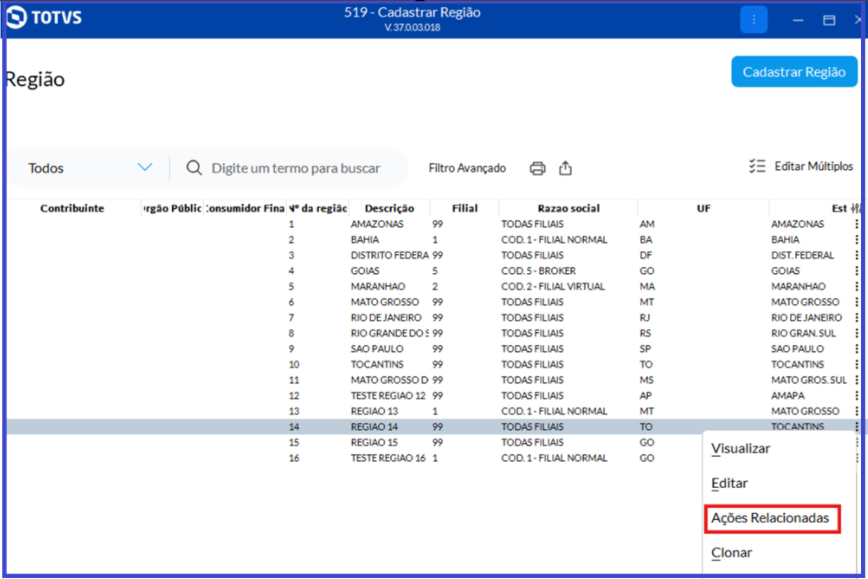This screenshot has height=579, width=868.
Task: Click the RJ cell in UF column
Action: pyautogui.click(x=645, y=317)
